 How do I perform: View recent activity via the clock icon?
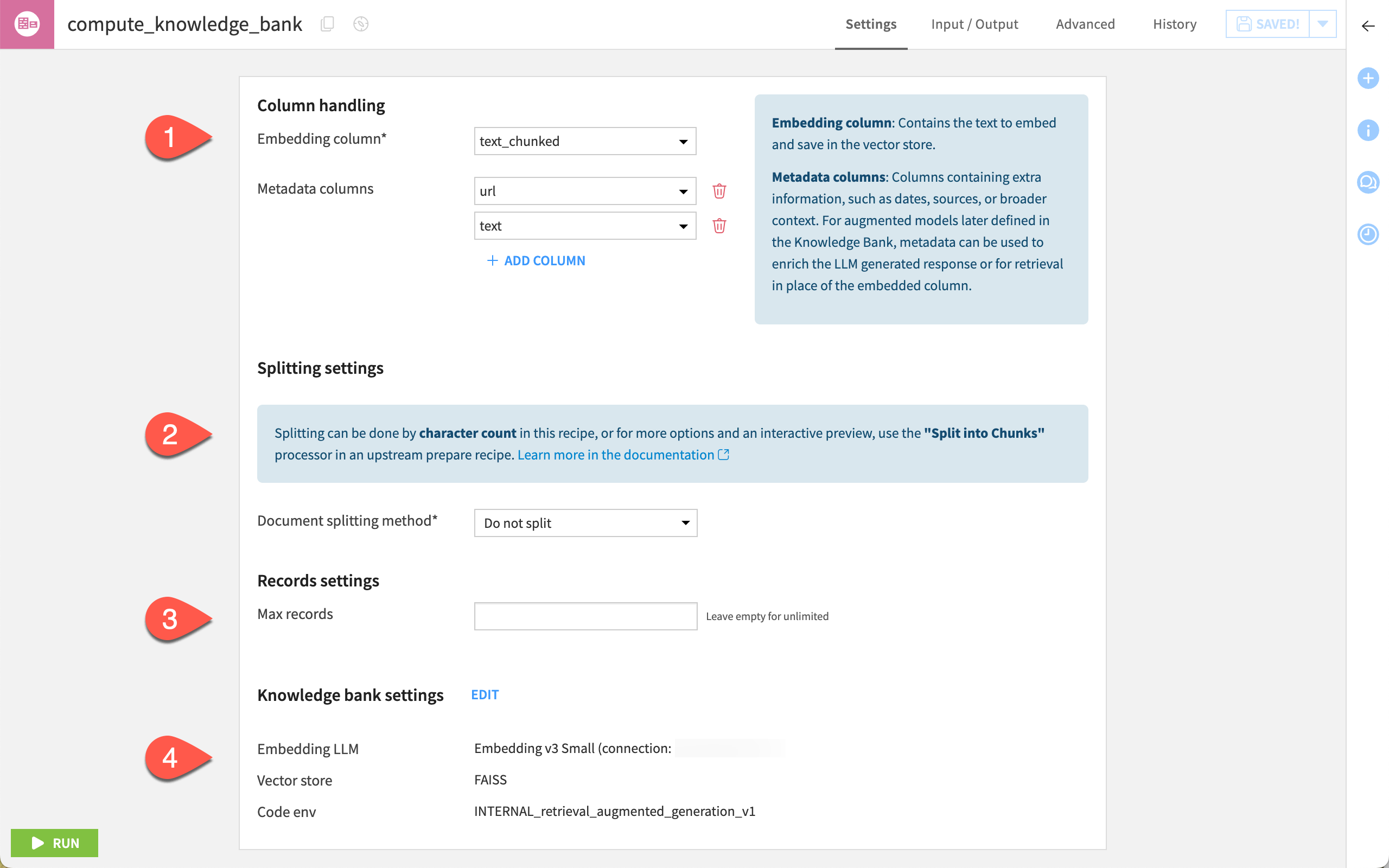1368,234
